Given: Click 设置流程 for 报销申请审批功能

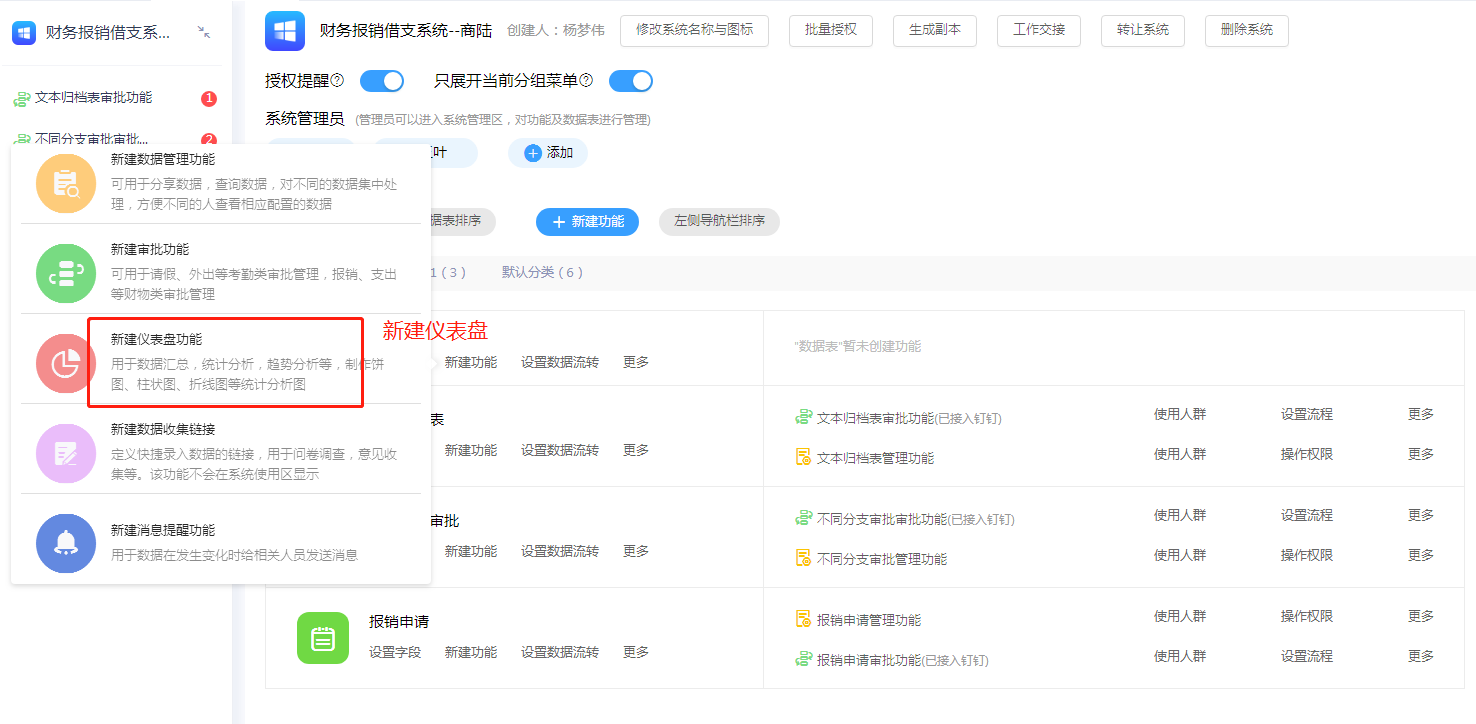Looking at the screenshot, I should click(1307, 656).
